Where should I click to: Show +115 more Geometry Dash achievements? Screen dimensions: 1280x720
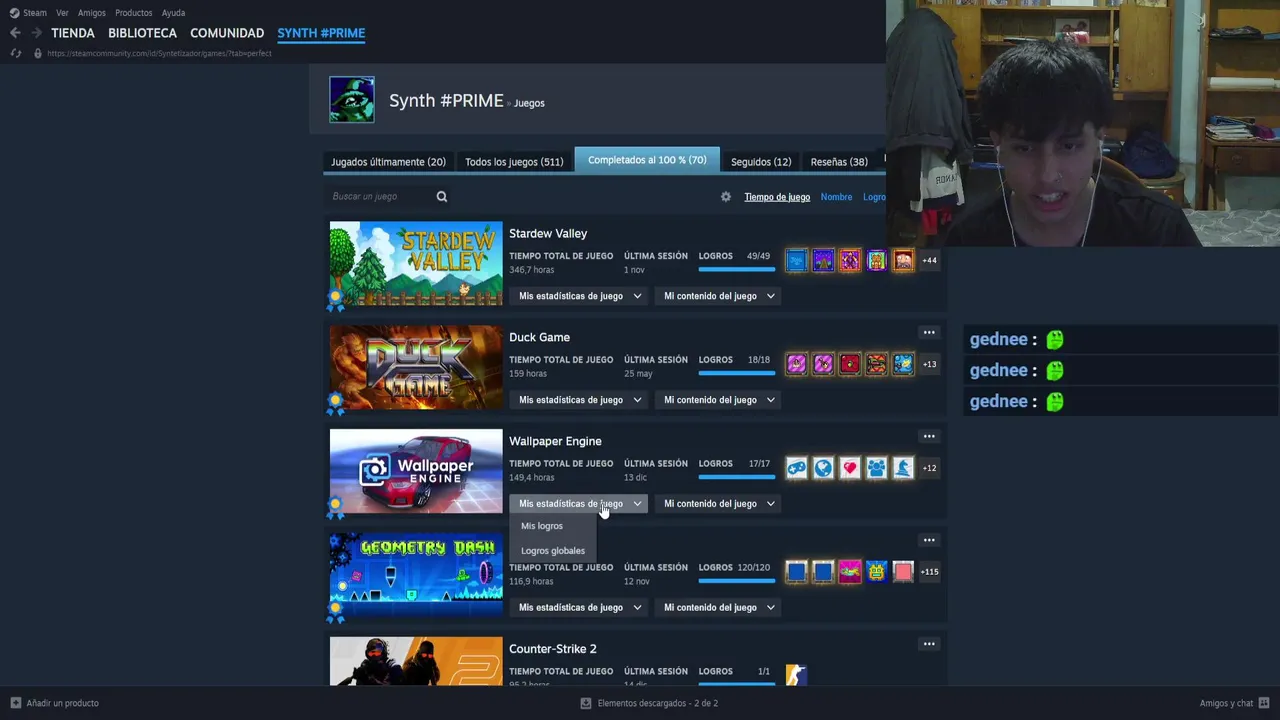pos(929,572)
